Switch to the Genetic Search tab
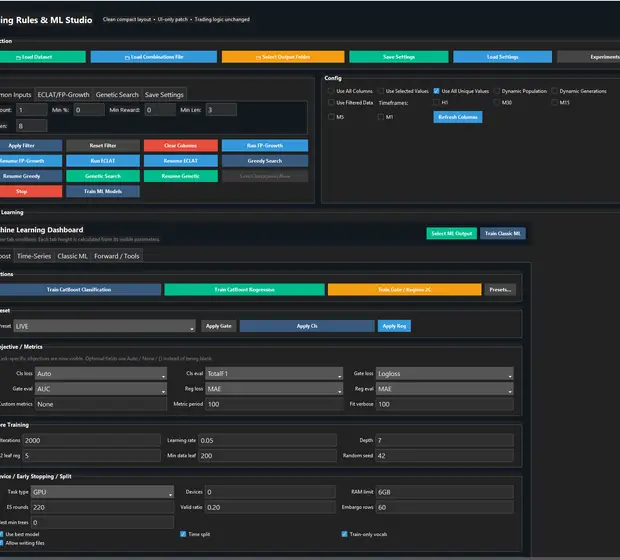The height and width of the screenshot is (560, 620). coord(117,95)
